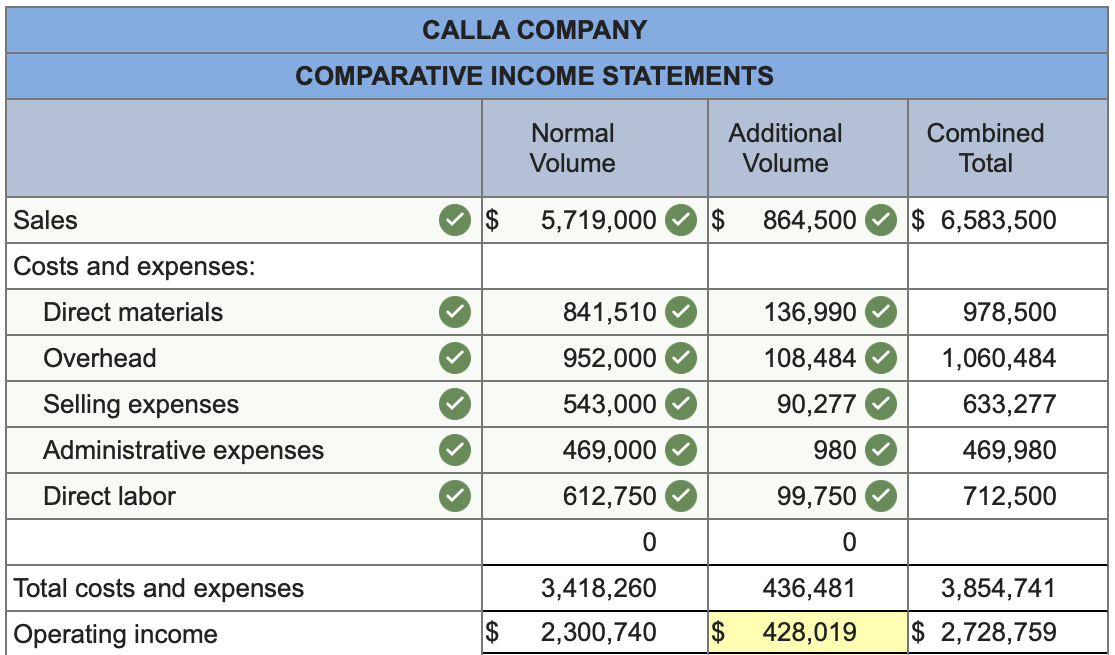Select the highlighted 428,019 operating income cell
This screenshot has height=655, width=1115.
click(x=806, y=631)
